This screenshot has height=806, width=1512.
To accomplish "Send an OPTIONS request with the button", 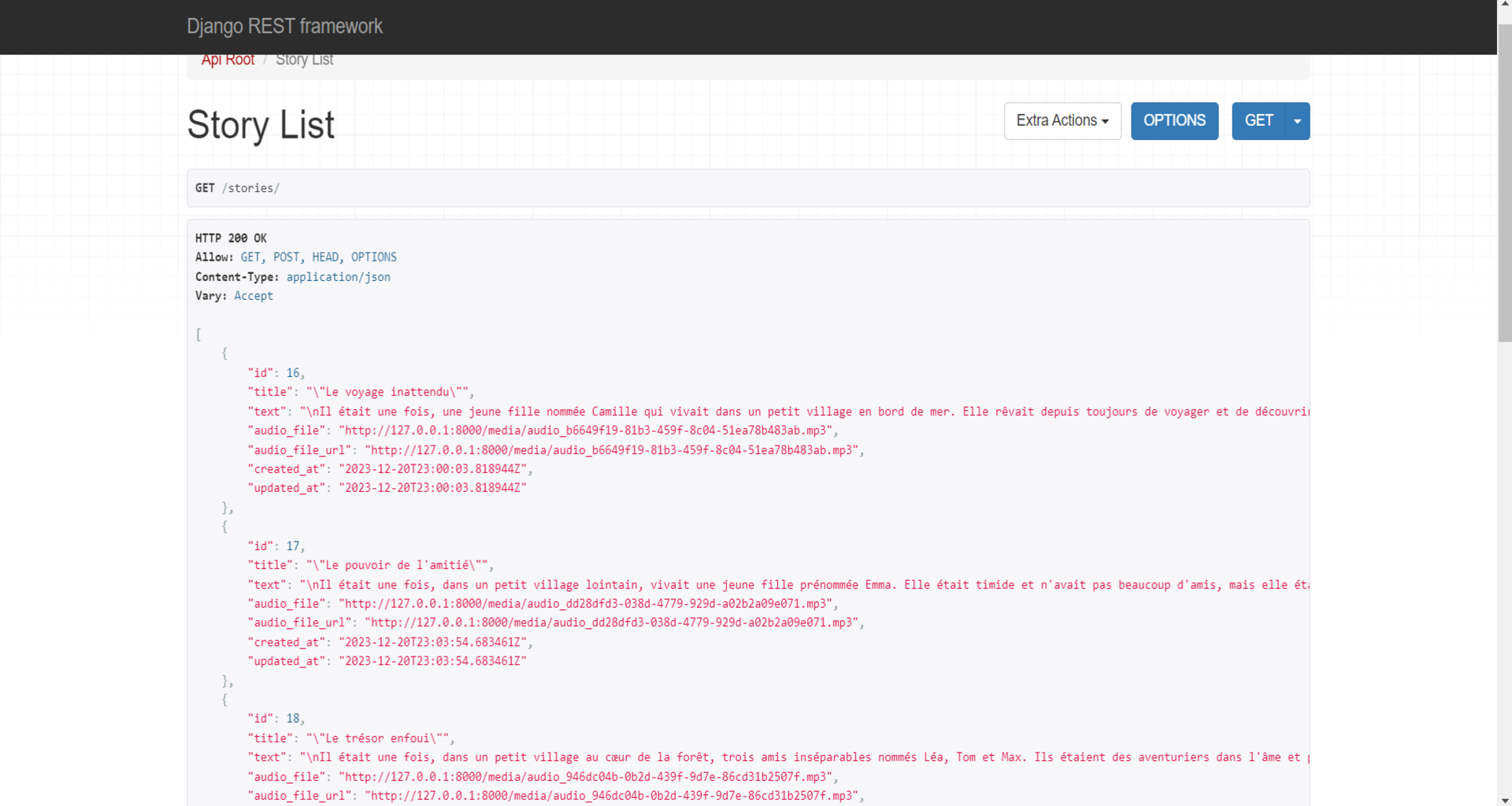I will pos(1174,120).
